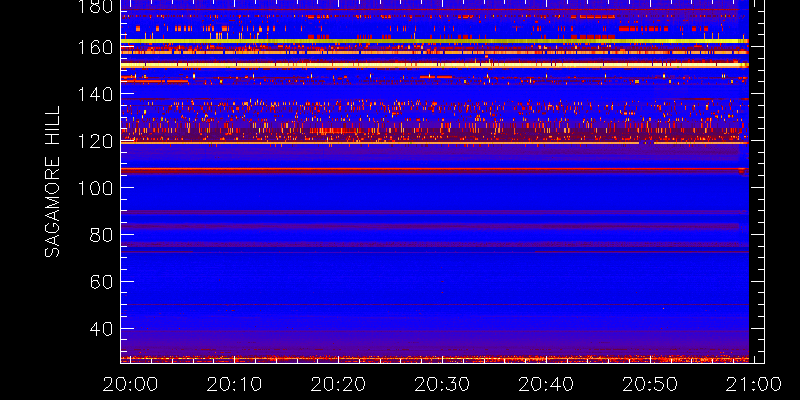Click the 21:00 time axis label
The image size is (800, 400).
click(x=754, y=384)
